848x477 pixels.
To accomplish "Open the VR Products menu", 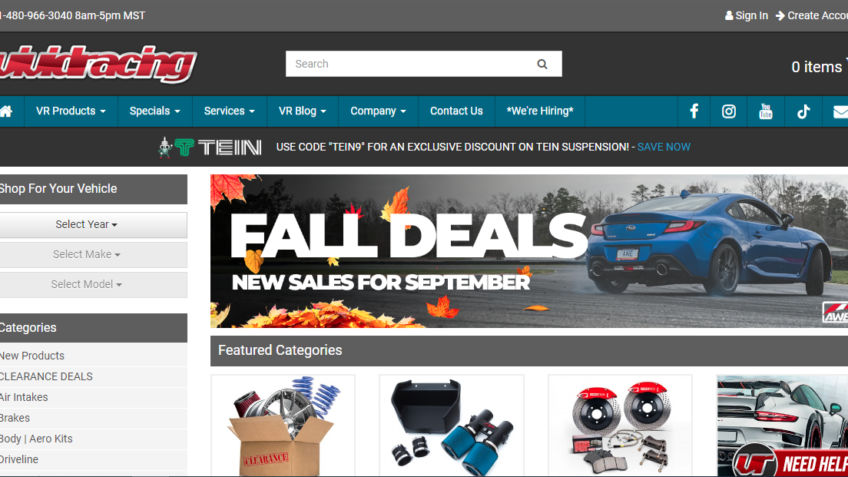I will point(70,111).
